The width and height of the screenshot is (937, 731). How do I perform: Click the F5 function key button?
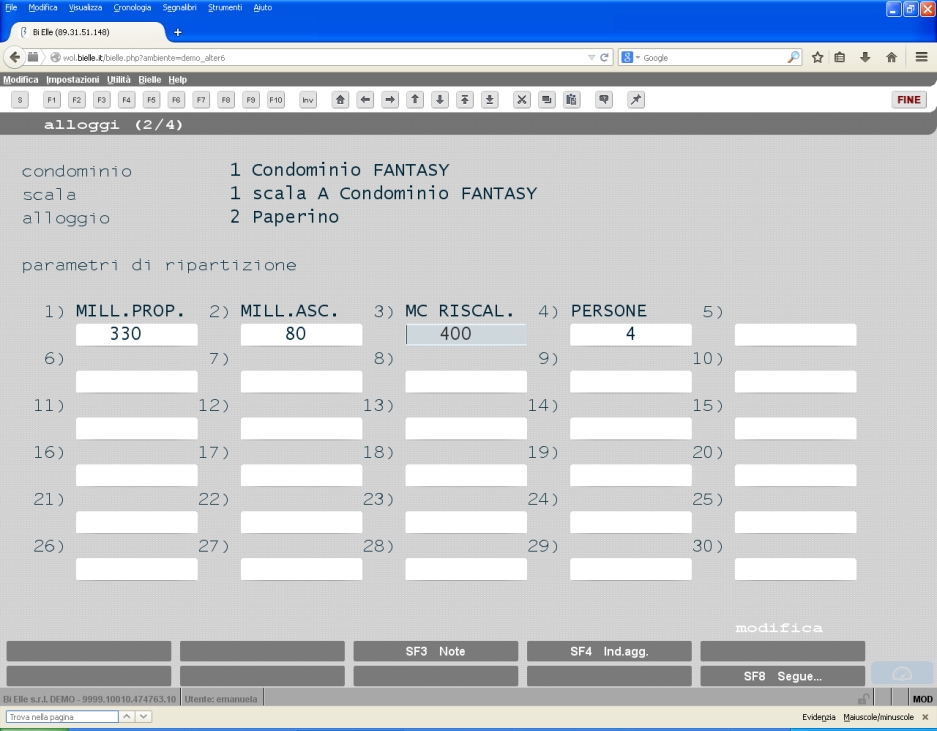[x=151, y=100]
